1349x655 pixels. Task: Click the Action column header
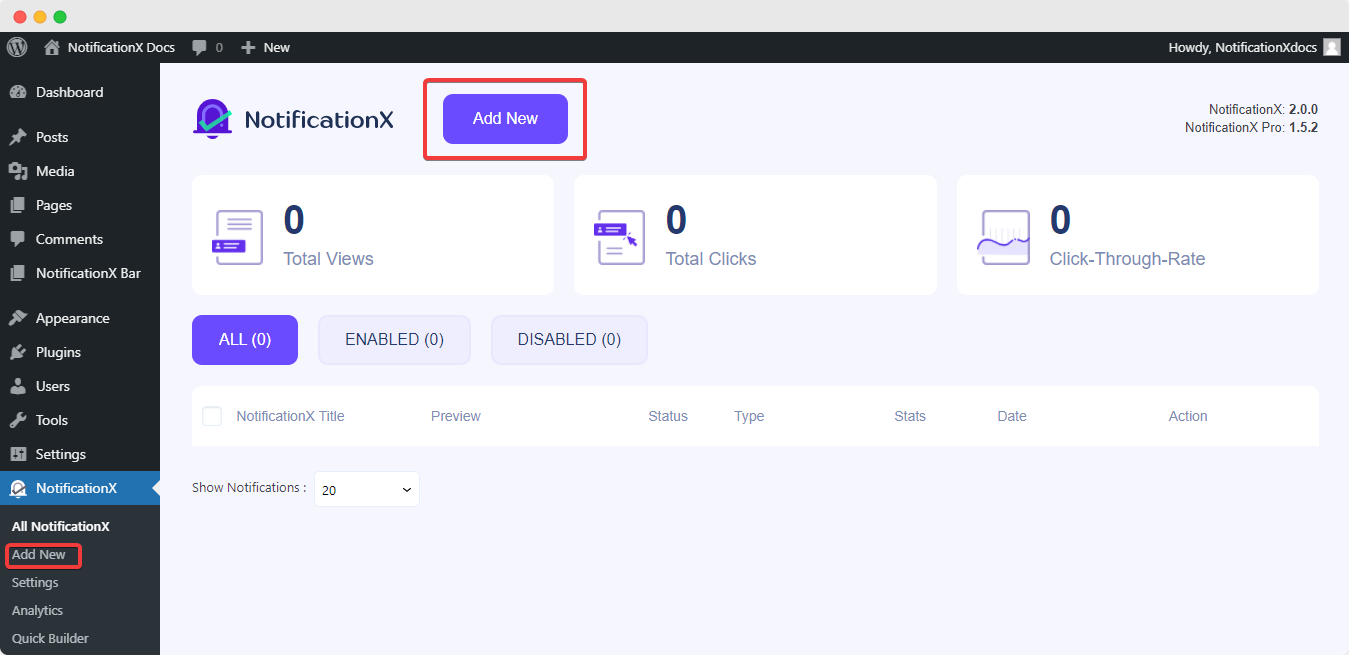pyautogui.click(x=1188, y=416)
